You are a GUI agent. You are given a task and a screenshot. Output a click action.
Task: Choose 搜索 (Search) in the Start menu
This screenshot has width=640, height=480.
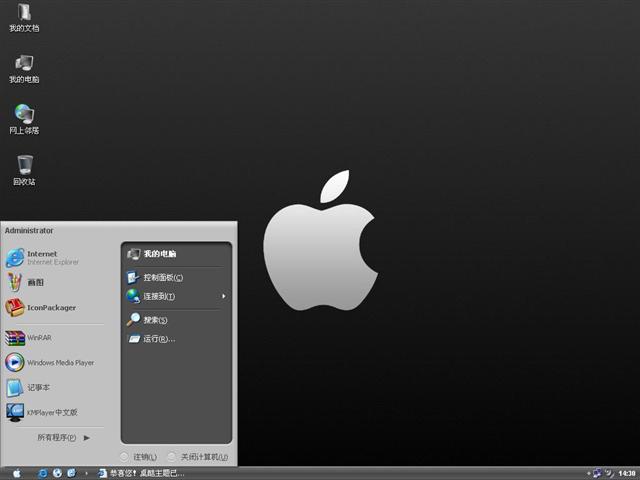(x=154, y=320)
